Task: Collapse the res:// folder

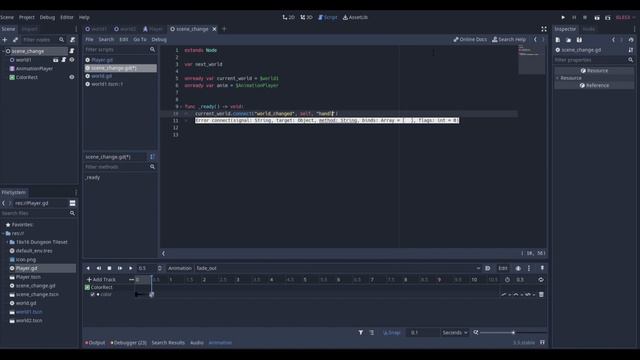Action: (x=4, y=233)
